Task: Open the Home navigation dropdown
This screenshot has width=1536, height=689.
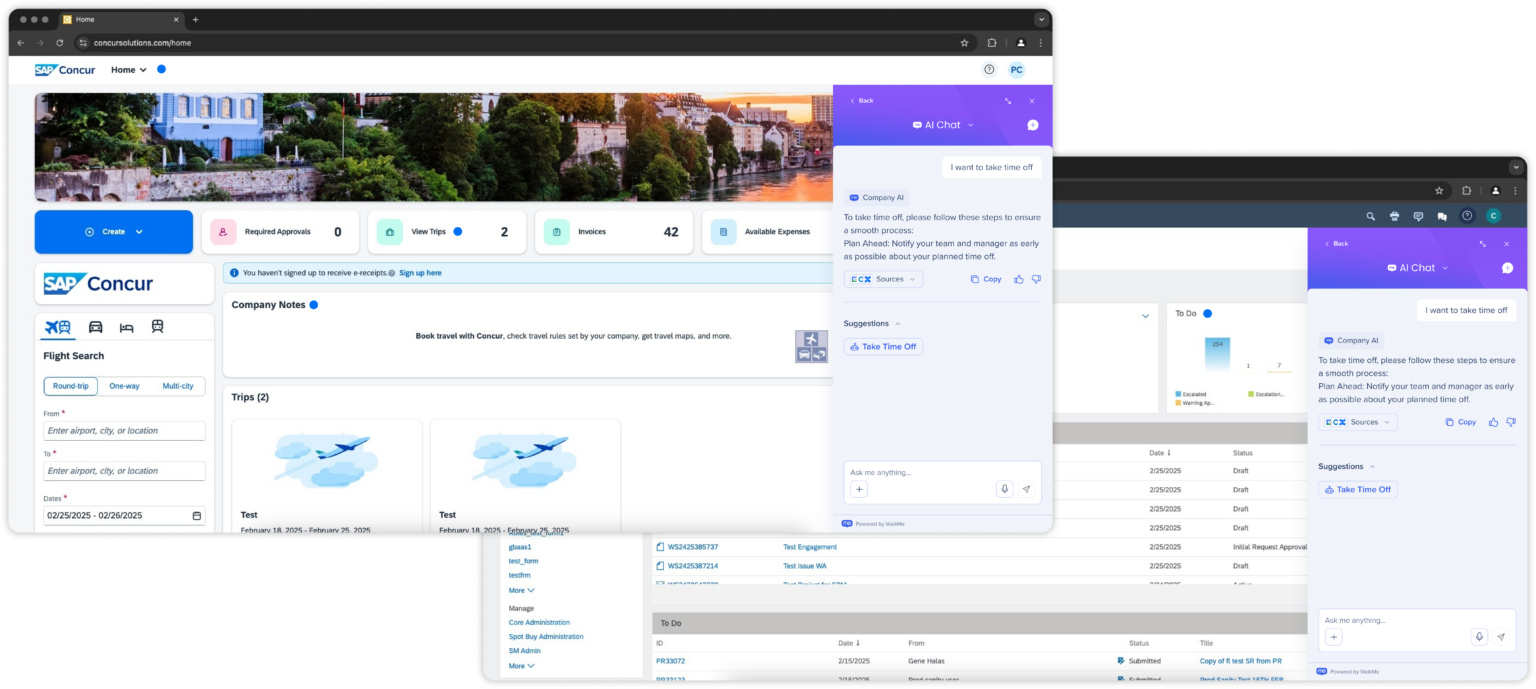Action: tap(126, 69)
